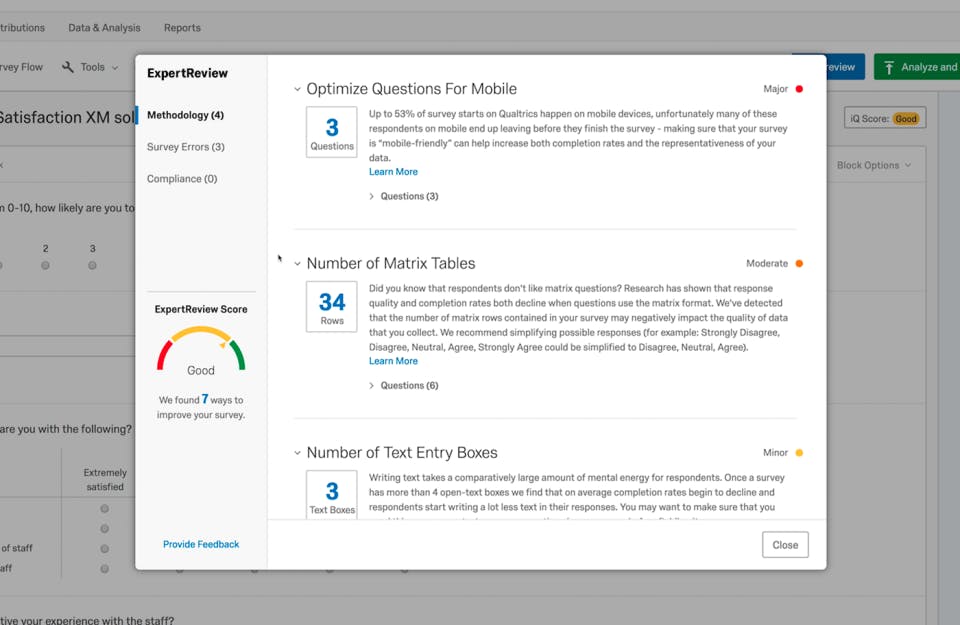Select the radio button under scale value 3
This screenshot has height=625, width=960.
coord(92,266)
